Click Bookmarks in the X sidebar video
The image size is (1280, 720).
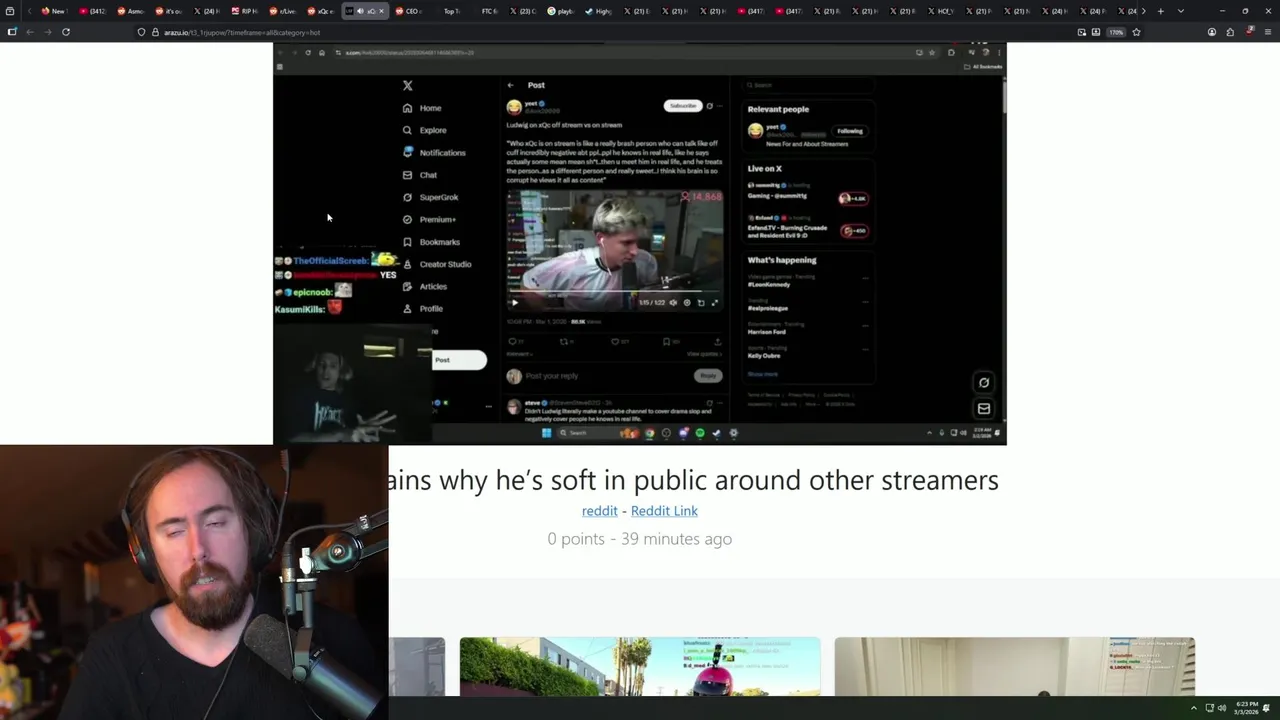[431, 242]
